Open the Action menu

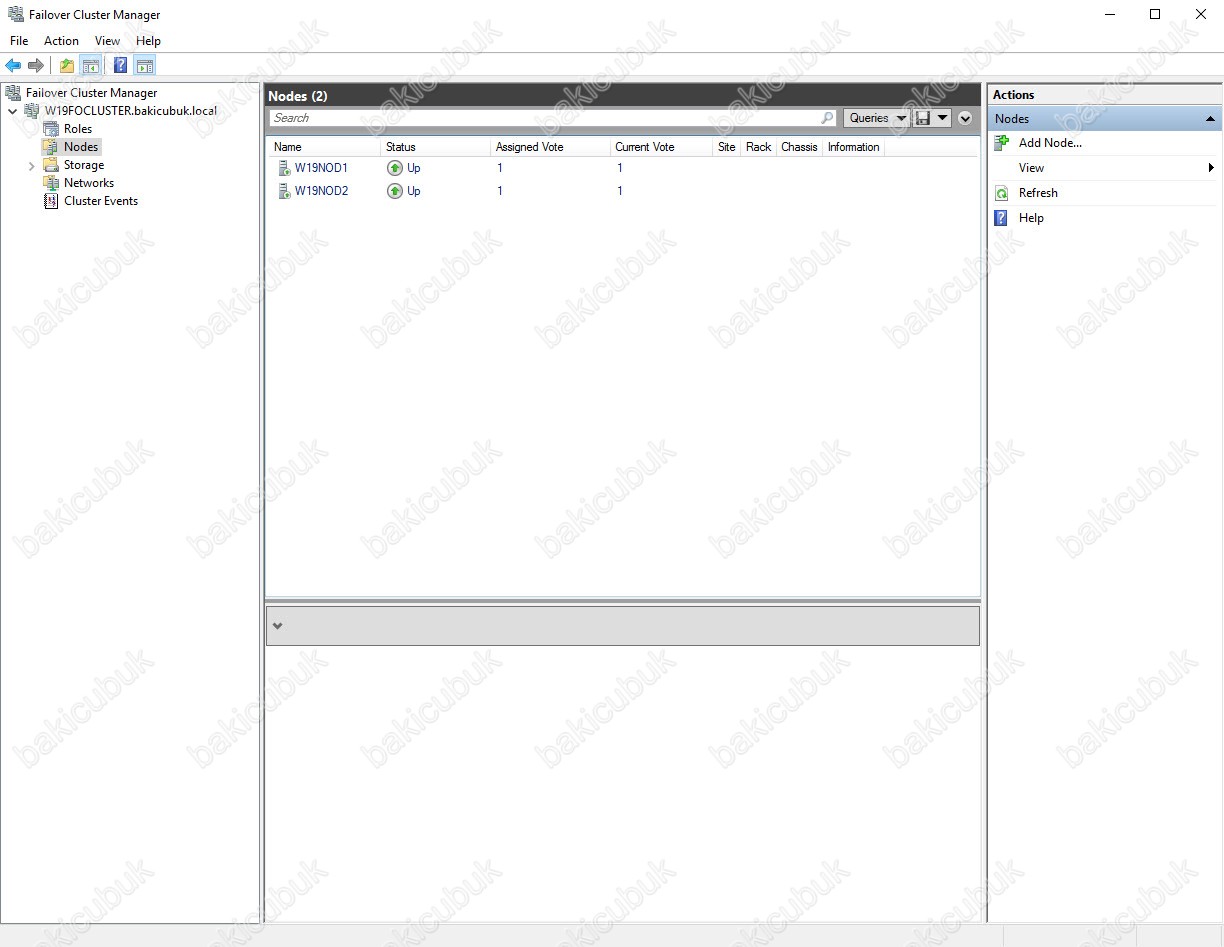coord(61,41)
